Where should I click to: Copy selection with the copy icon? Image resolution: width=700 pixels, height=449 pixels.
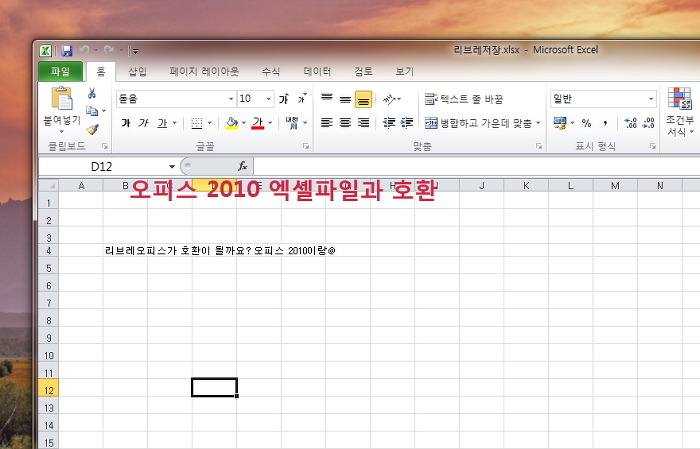92,111
